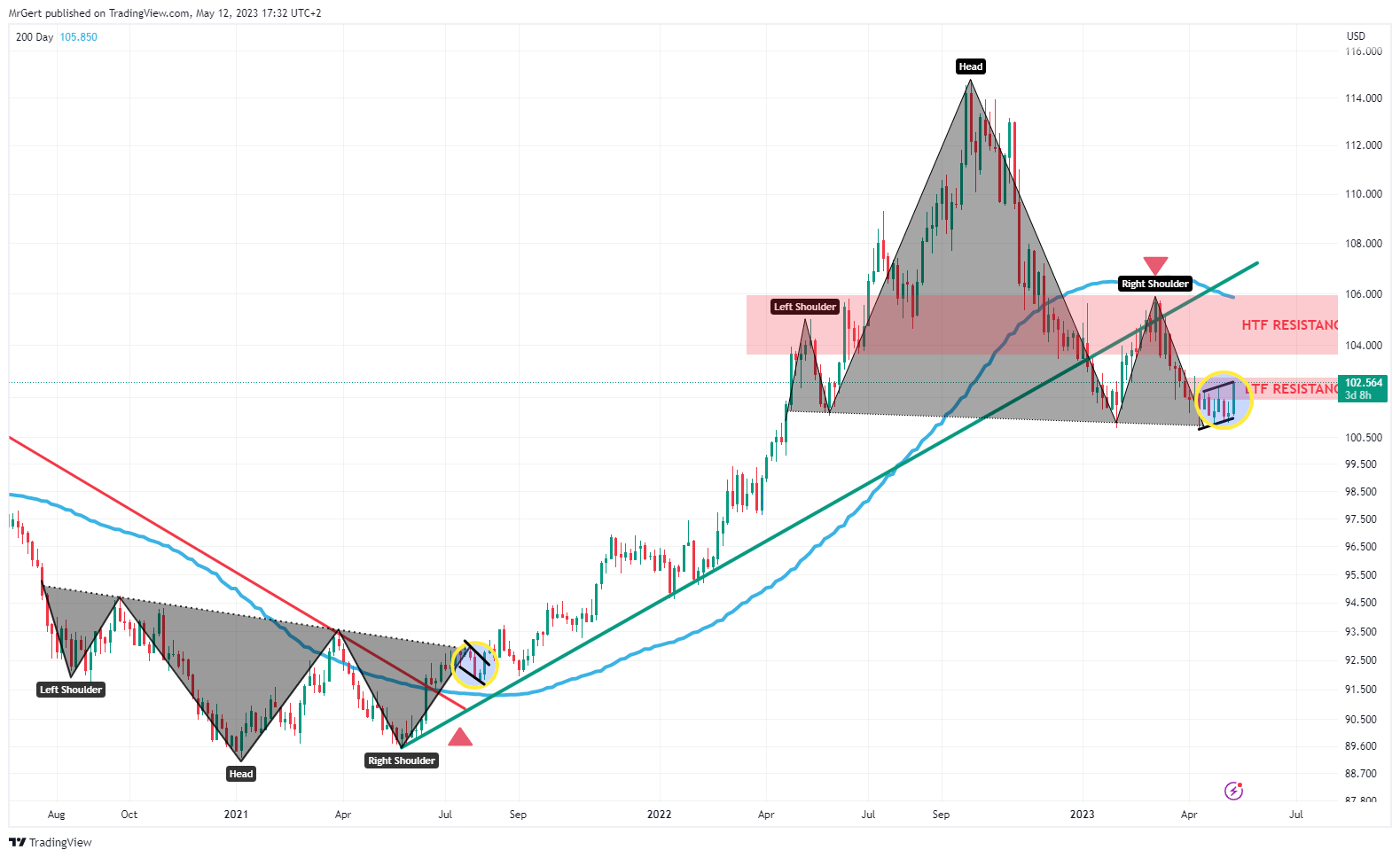Viewport: 1400px width, 858px height.
Task: Click the 2023 label on the time axis
Action: [x=1083, y=815]
